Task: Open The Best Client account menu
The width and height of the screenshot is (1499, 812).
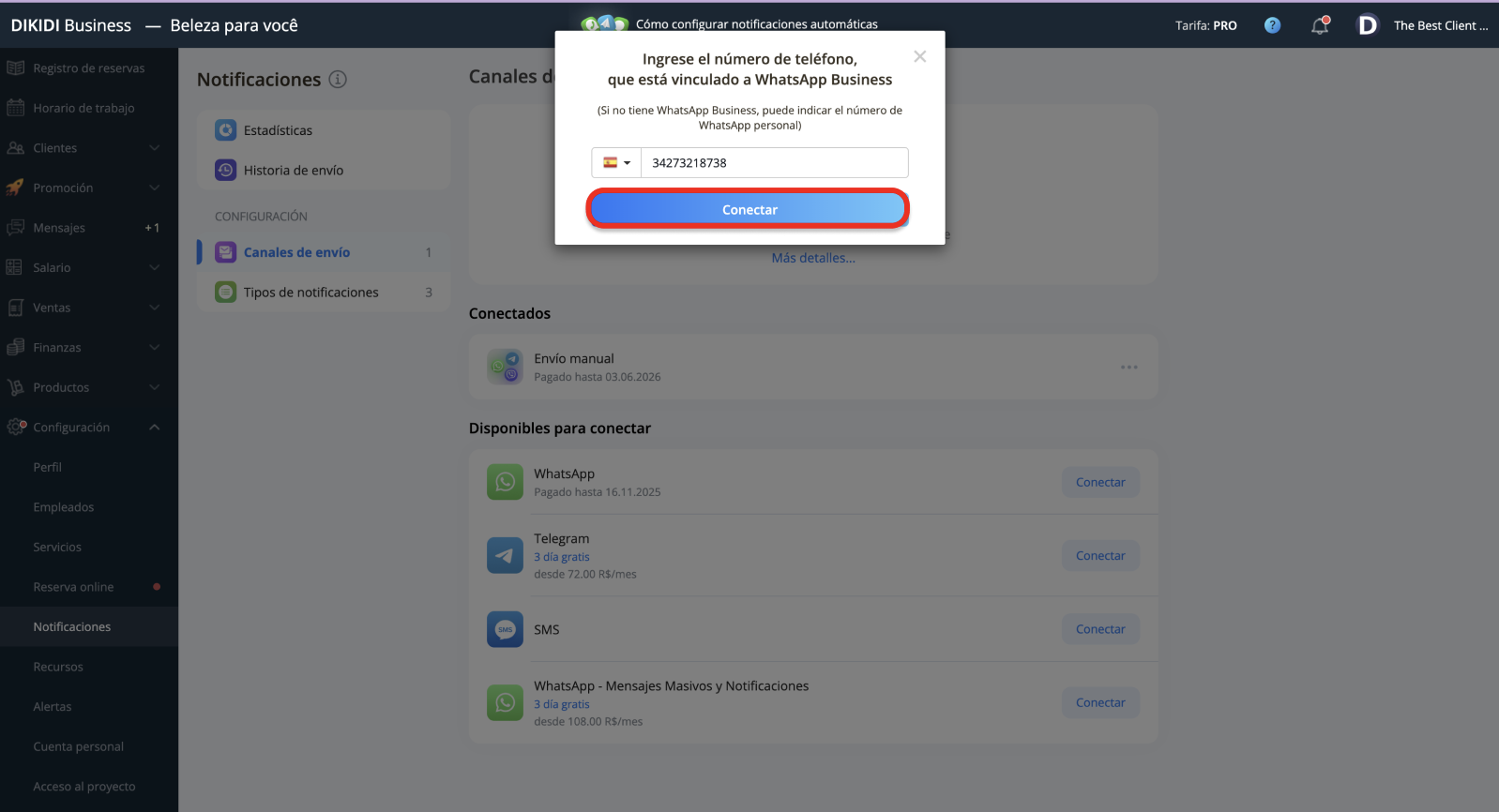Action: point(1441,25)
